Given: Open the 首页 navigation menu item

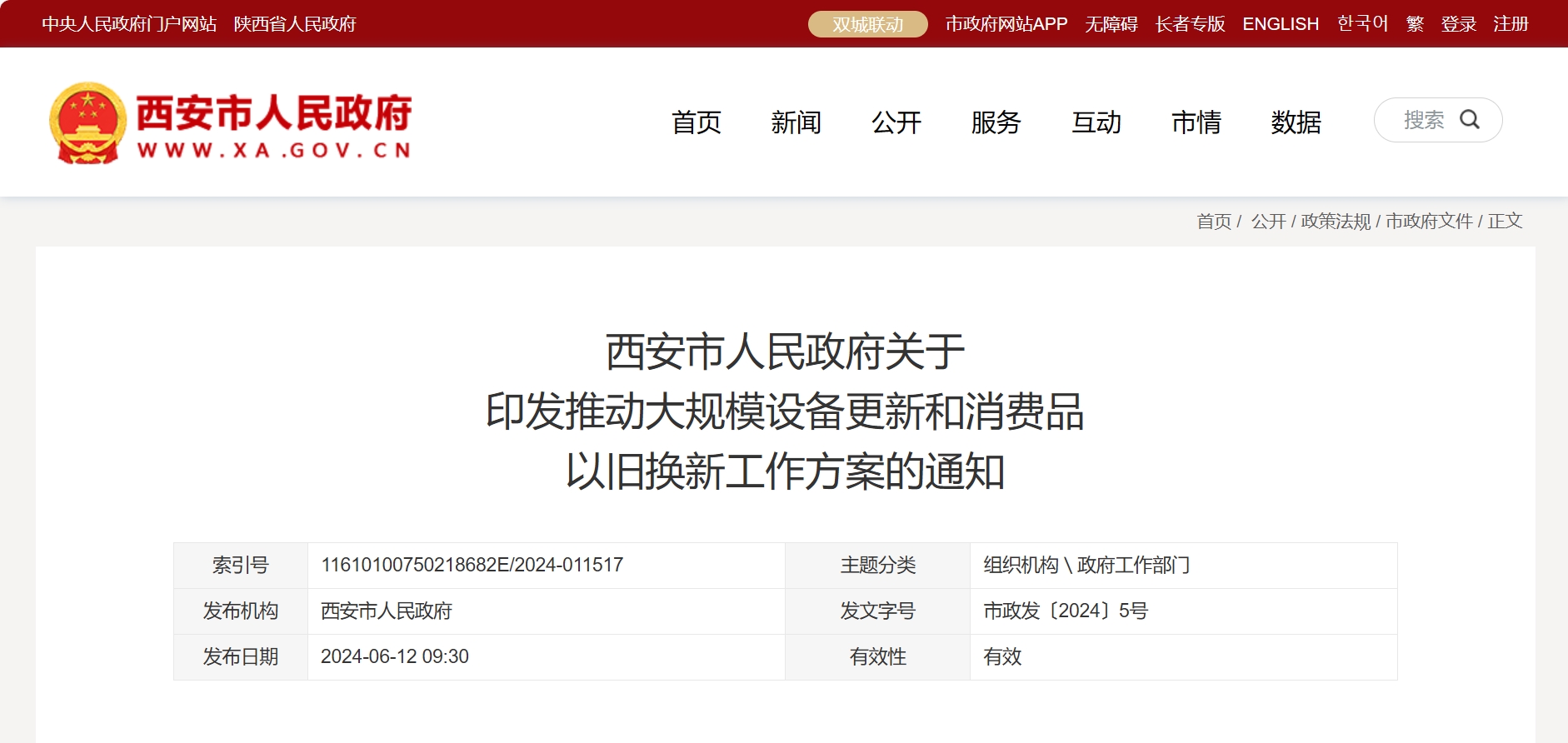Looking at the screenshot, I should (697, 122).
